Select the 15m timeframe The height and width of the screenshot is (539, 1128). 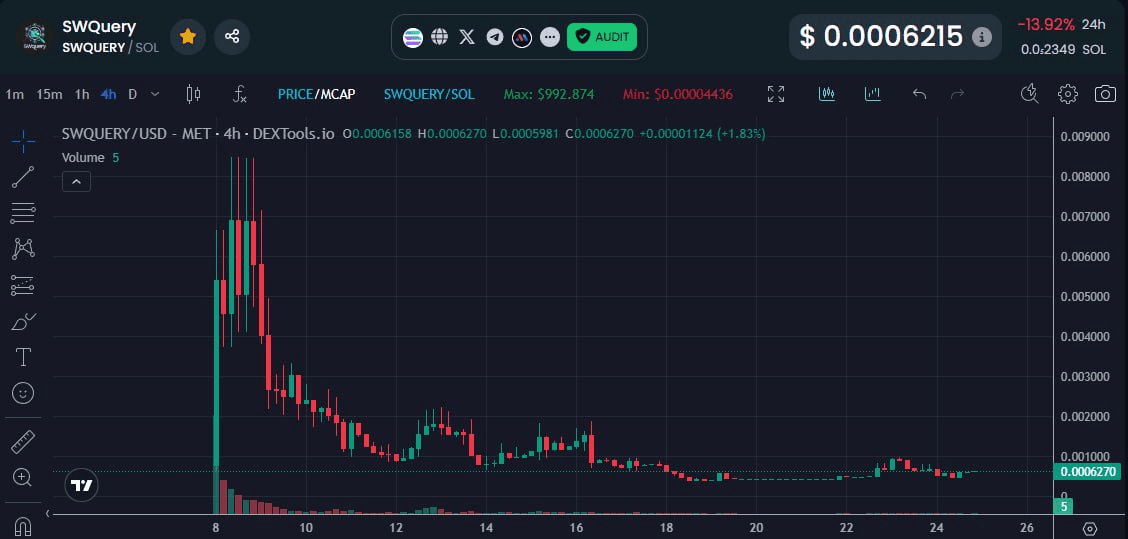coord(50,94)
